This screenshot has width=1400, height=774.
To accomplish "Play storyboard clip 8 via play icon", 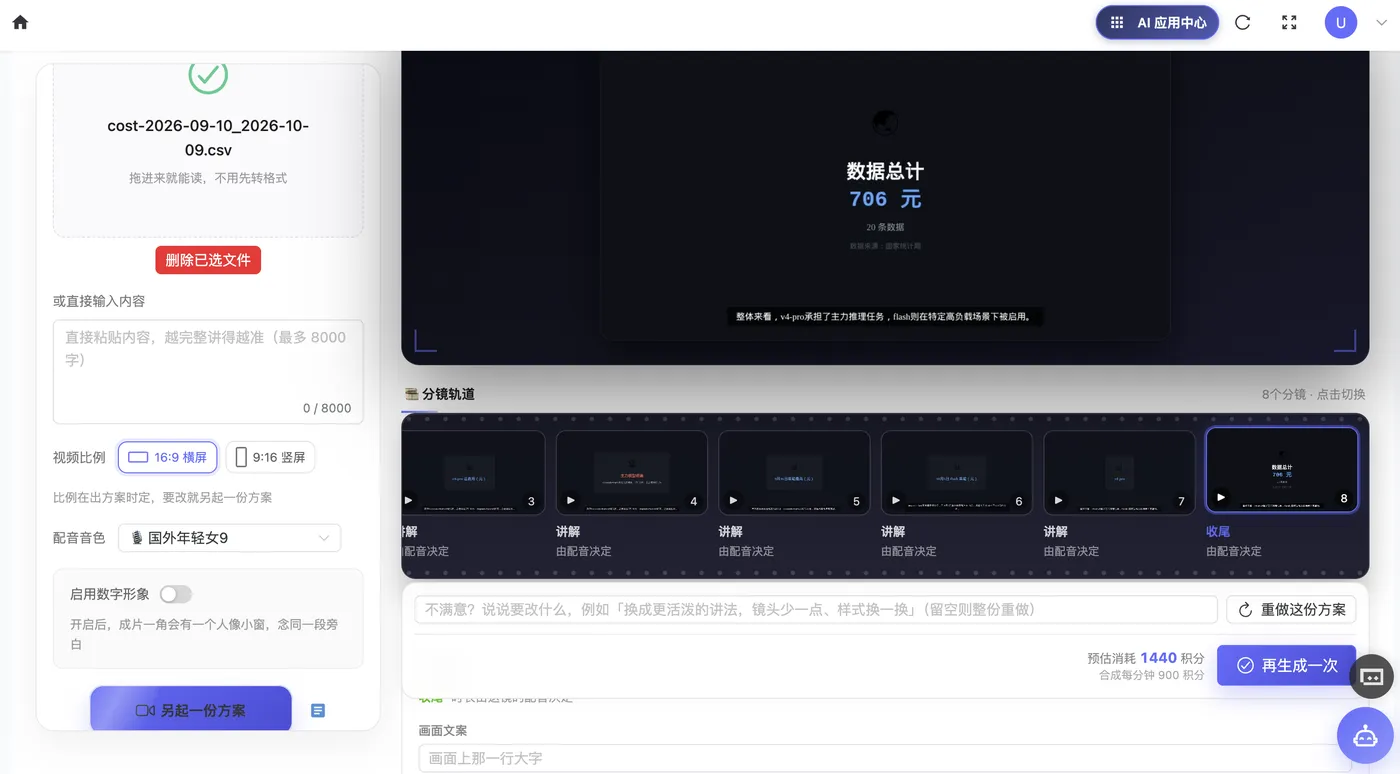I will [x=1221, y=497].
